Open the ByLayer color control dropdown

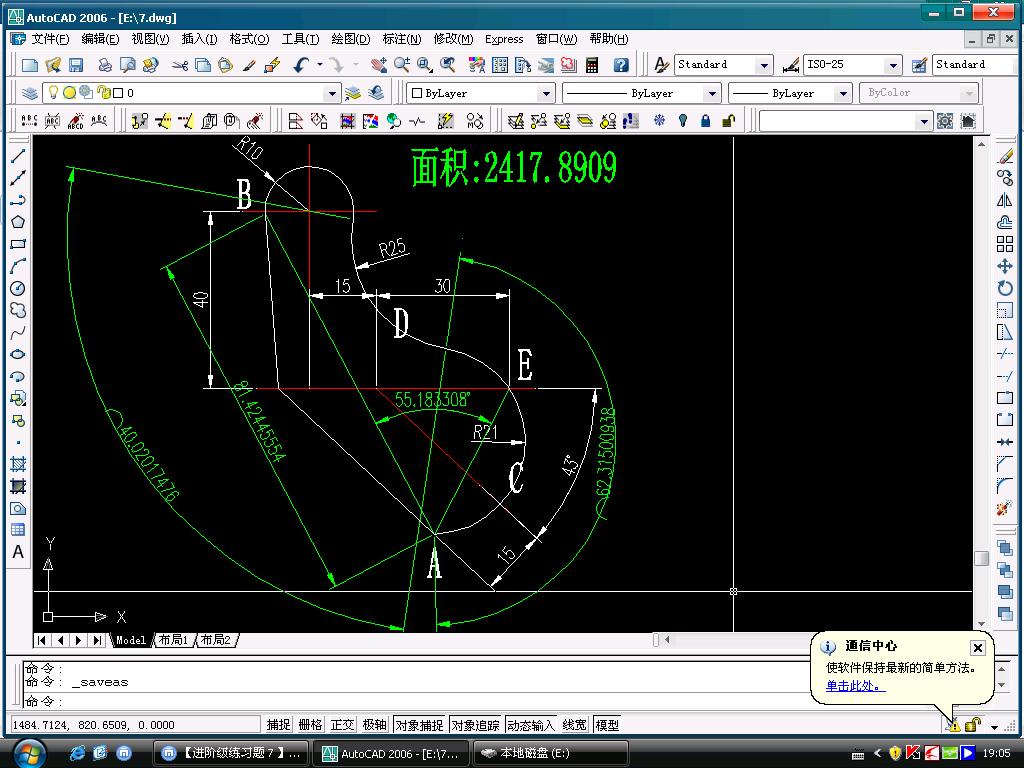[546, 93]
